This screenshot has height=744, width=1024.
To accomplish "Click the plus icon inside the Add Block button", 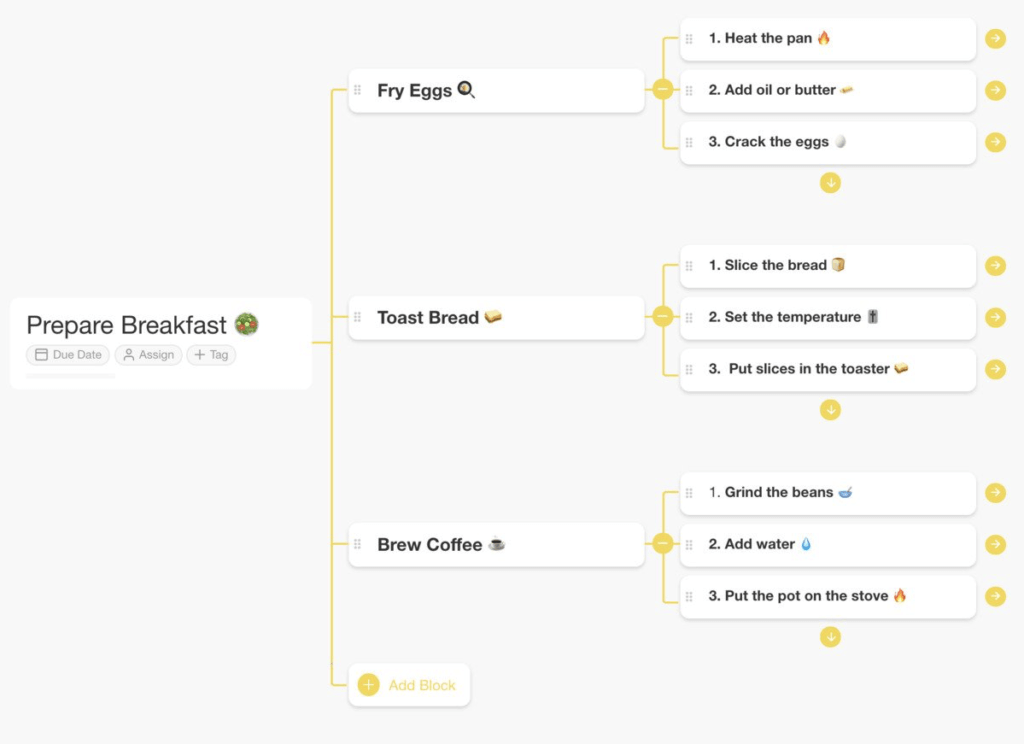I will (367, 684).
